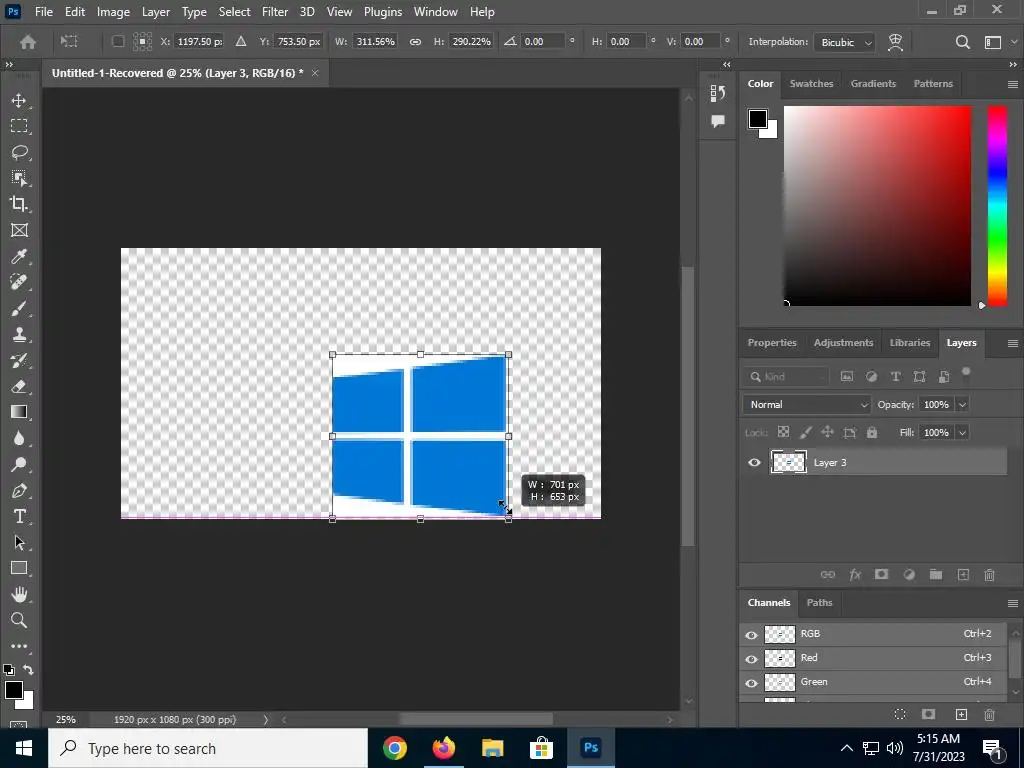This screenshot has height=768, width=1024.
Task: Click the Windows search box
Action: coord(208,748)
